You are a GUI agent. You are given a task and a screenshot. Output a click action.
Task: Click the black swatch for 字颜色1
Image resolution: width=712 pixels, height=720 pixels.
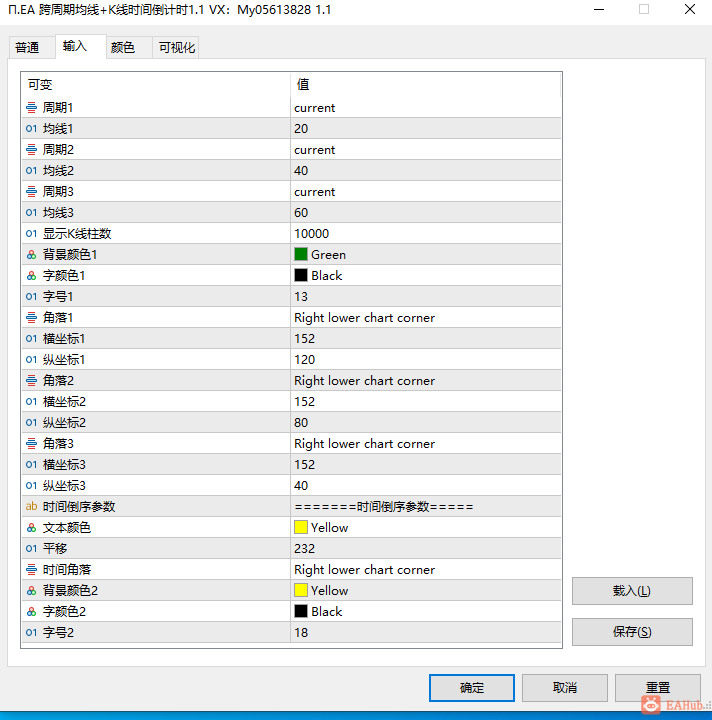[x=301, y=275]
